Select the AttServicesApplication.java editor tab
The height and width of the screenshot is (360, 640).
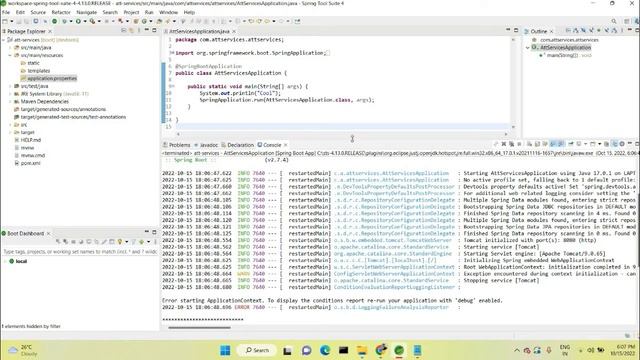click(x=199, y=31)
